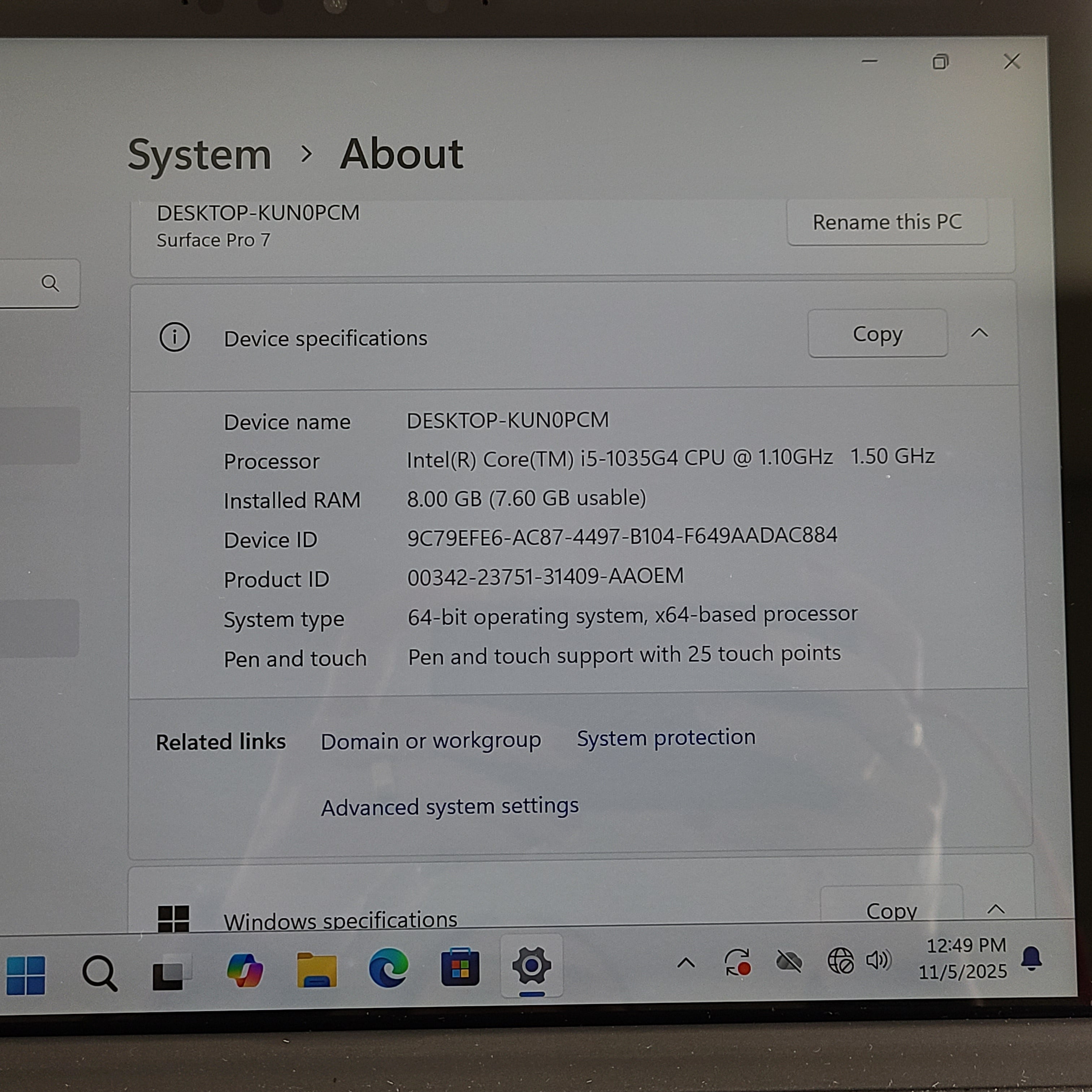Open Domain or workgroup settings
Image resolution: width=1092 pixels, height=1092 pixels.
pyautogui.click(x=431, y=740)
